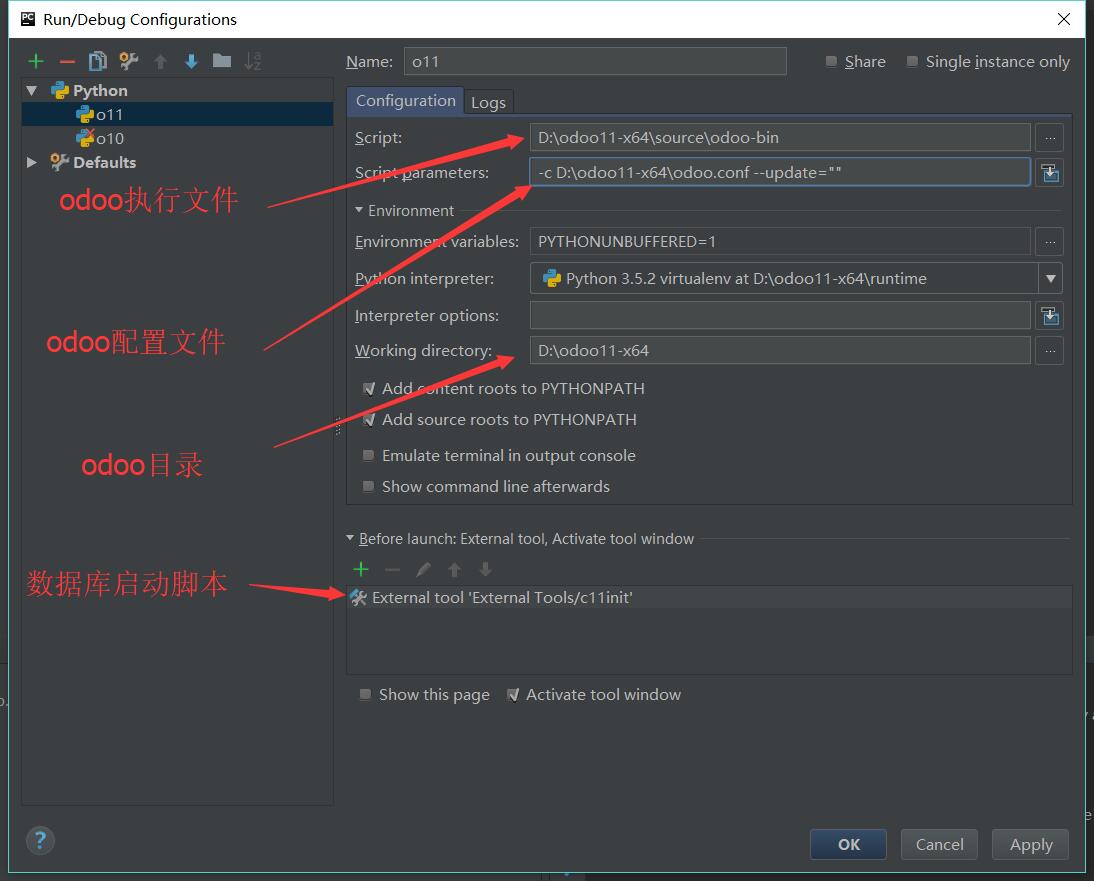
Task: Select o11 configuration in tree
Action: pyautogui.click(x=177, y=114)
